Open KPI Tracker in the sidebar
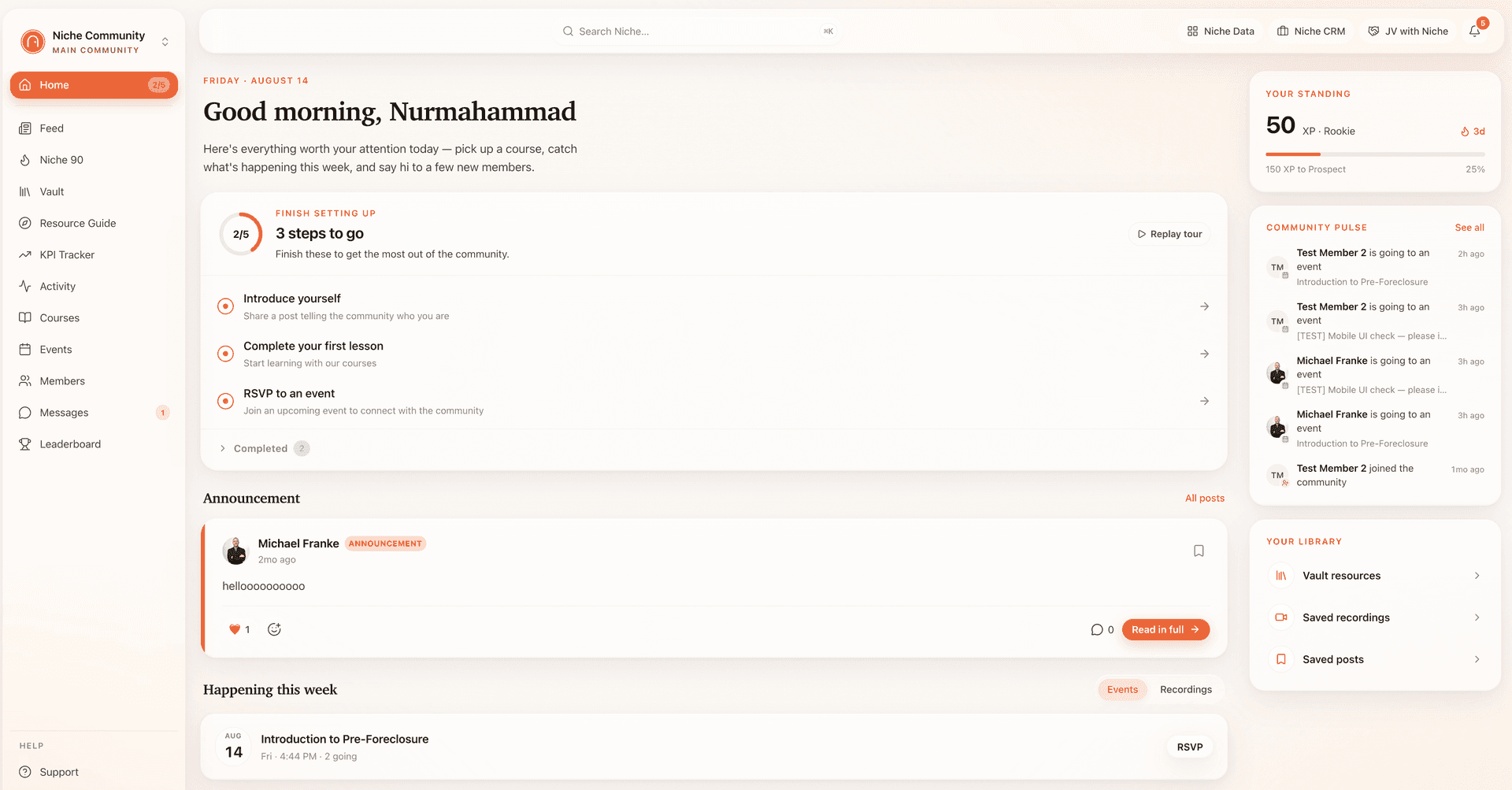The image size is (1512, 790). click(x=94, y=254)
